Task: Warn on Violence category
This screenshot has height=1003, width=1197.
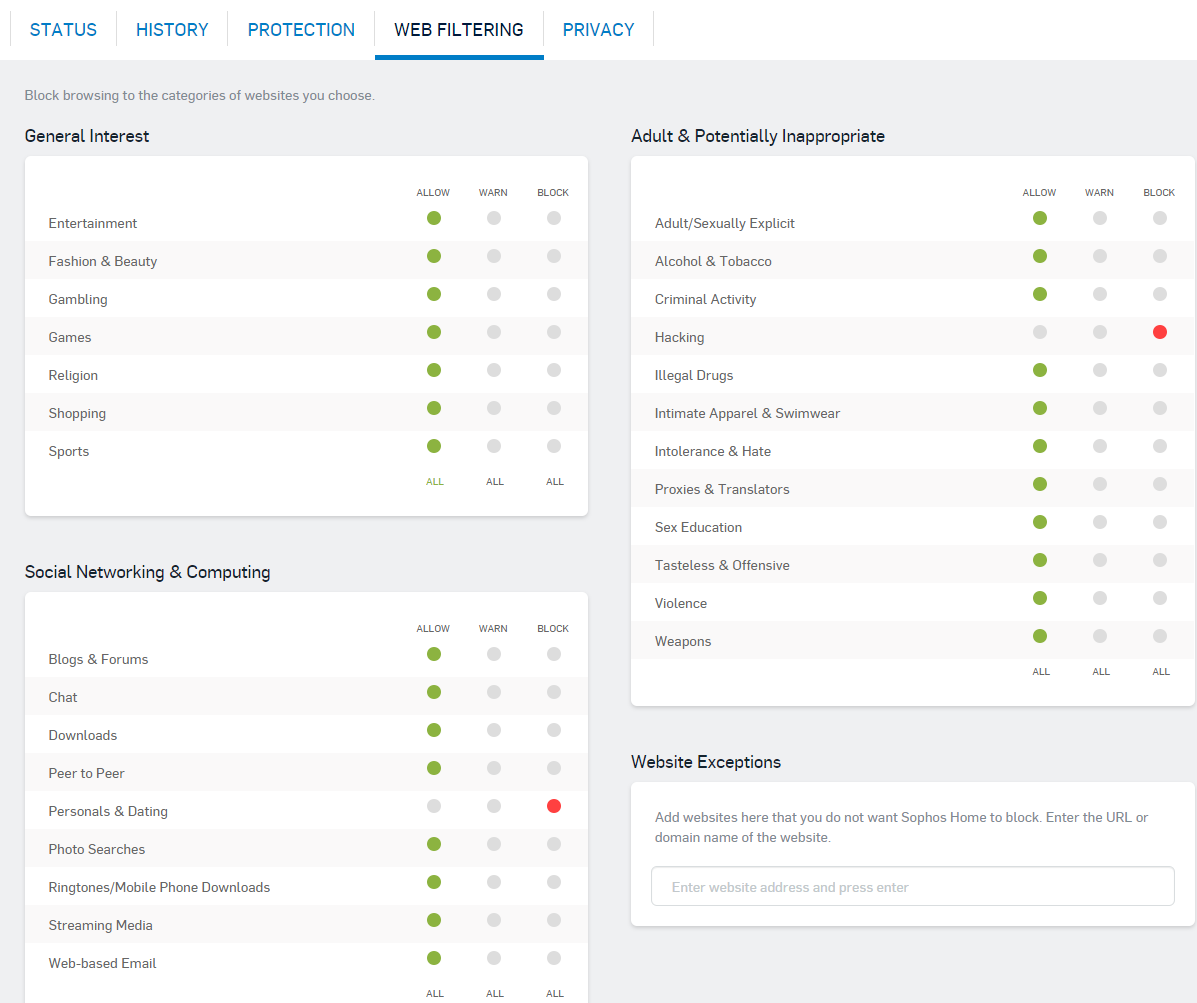Action: pyautogui.click(x=1100, y=598)
